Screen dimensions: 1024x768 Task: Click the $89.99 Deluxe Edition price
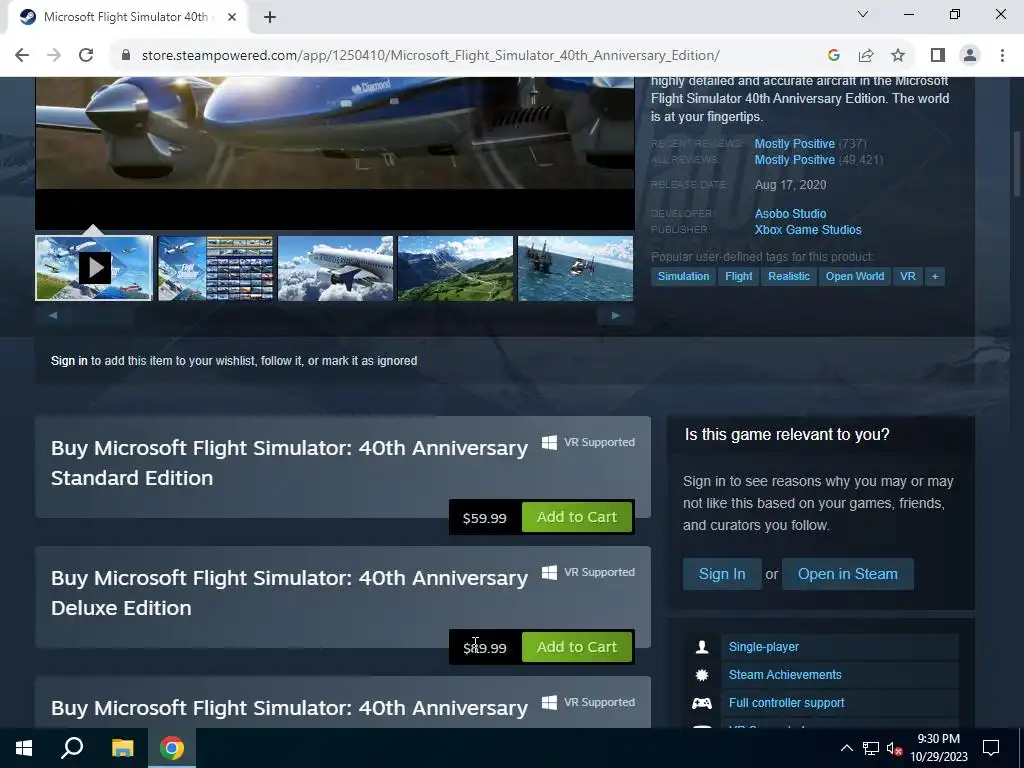point(485,648)
